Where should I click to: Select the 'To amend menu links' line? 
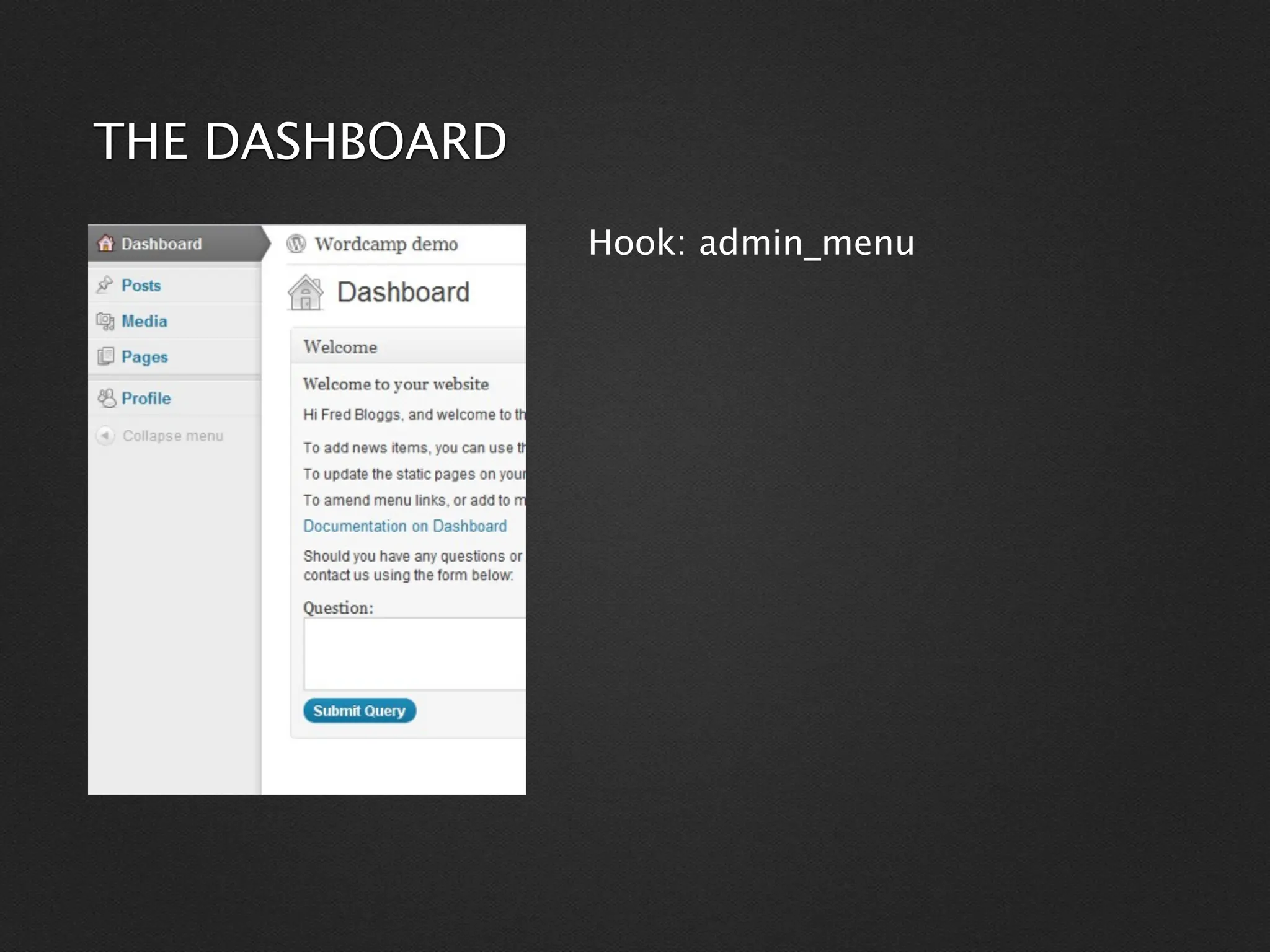pyautogui.click(x=414, y=500)
